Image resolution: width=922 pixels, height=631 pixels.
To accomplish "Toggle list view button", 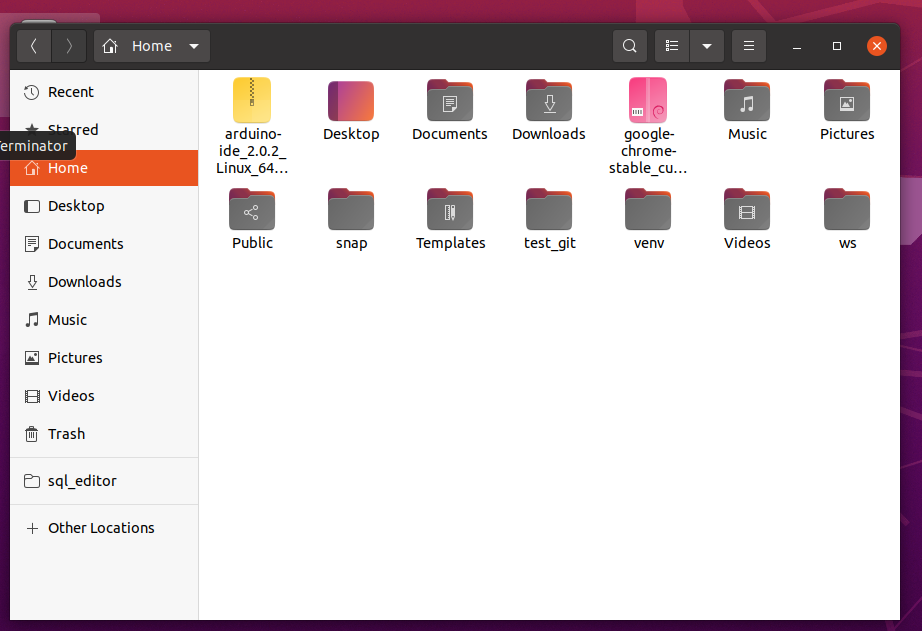I will coord(672,46).
